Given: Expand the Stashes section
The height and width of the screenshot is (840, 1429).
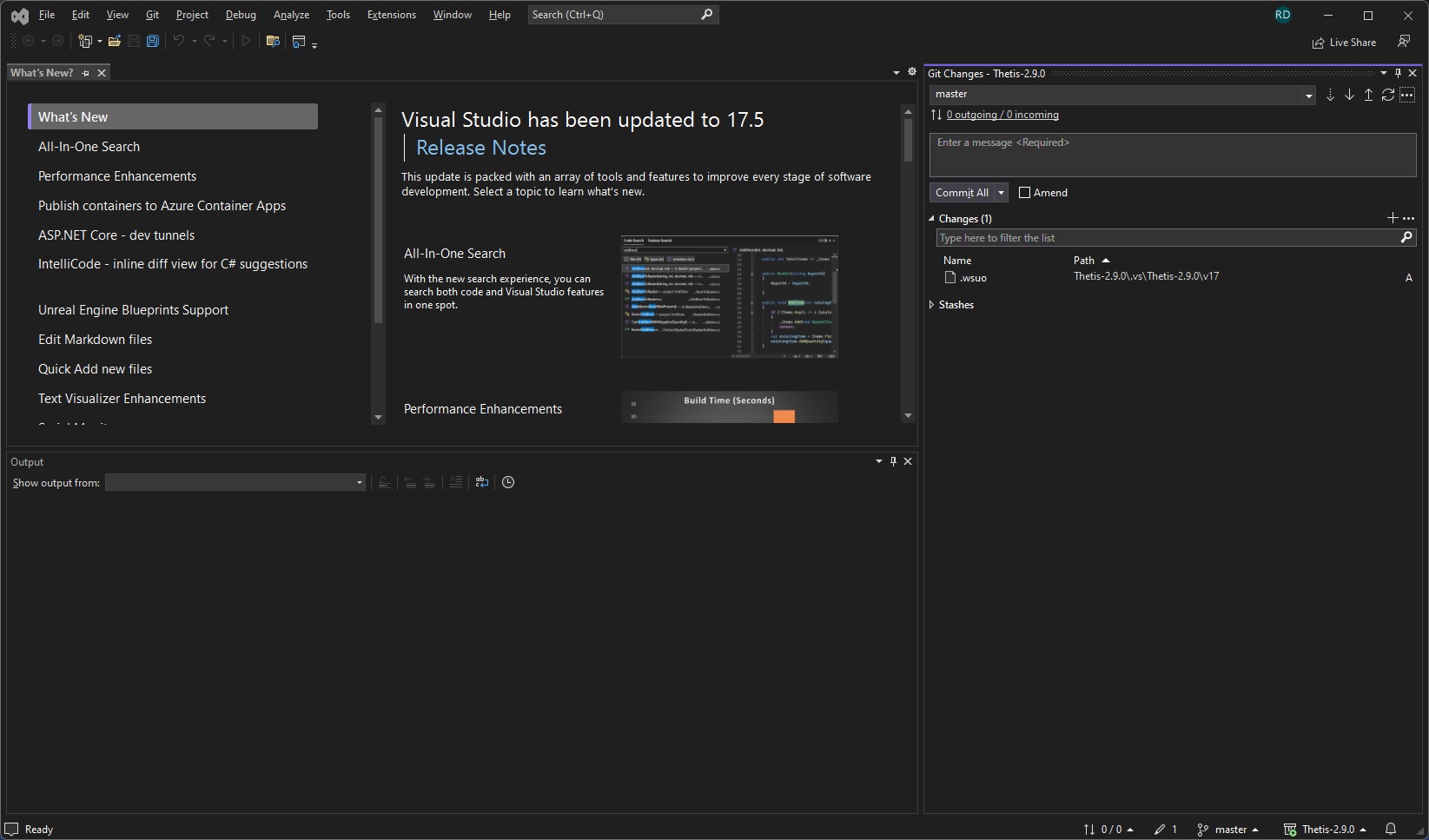Looking at the screenshot, I should click(x=932, y=305).
